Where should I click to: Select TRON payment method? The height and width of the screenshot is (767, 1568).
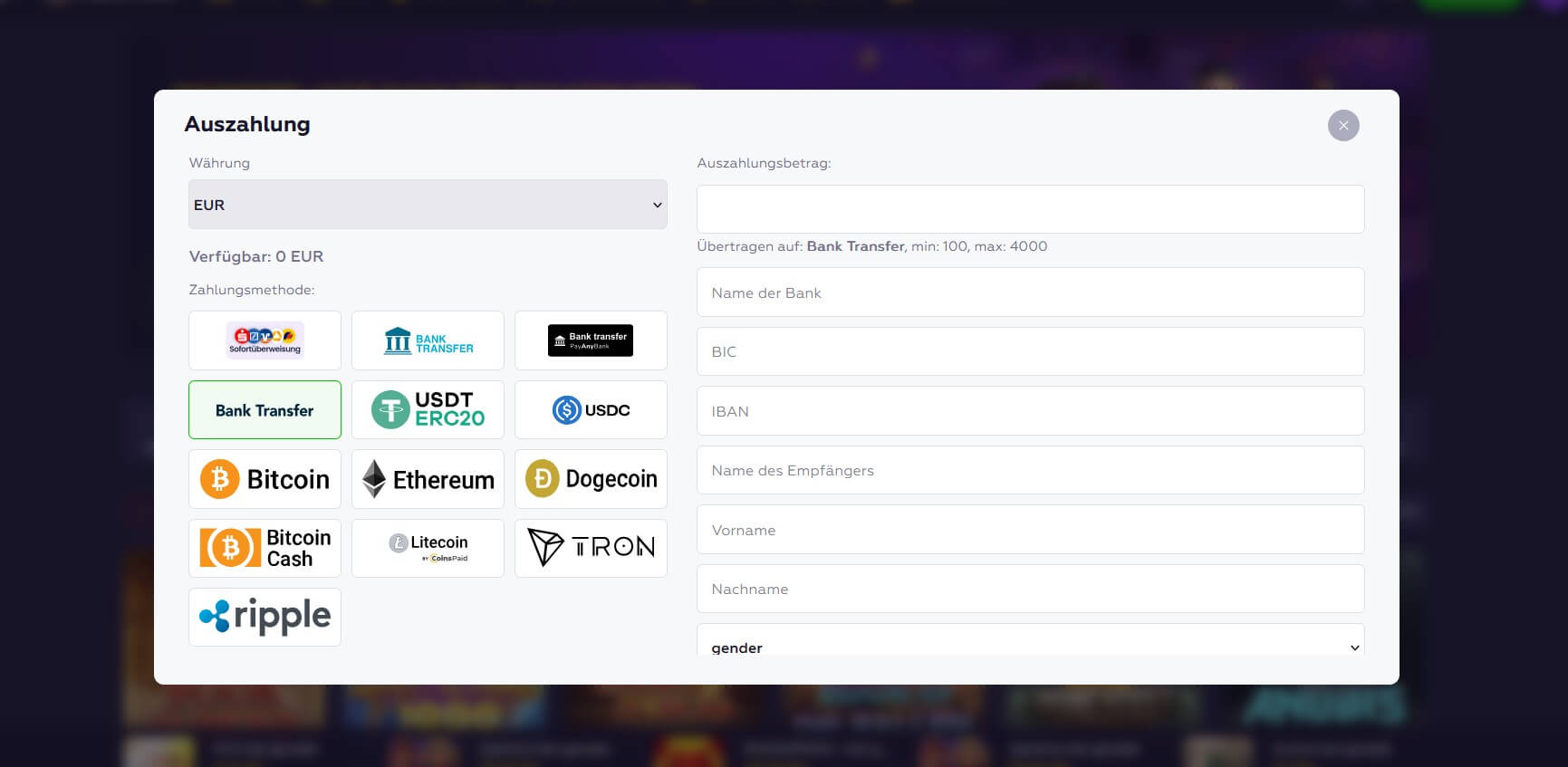(x=591, y=548)
